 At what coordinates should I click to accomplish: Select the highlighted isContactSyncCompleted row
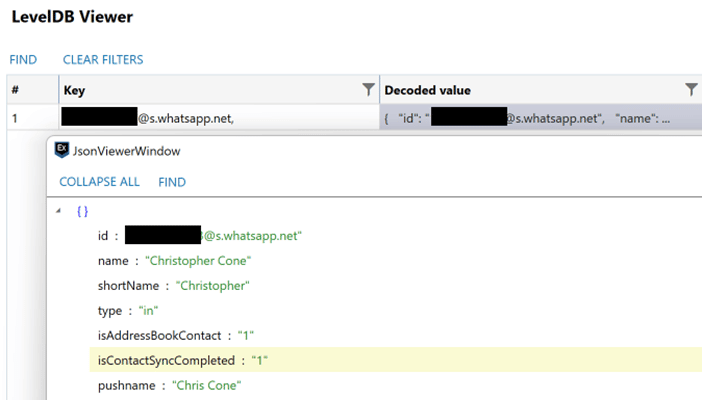coord(396,360)
